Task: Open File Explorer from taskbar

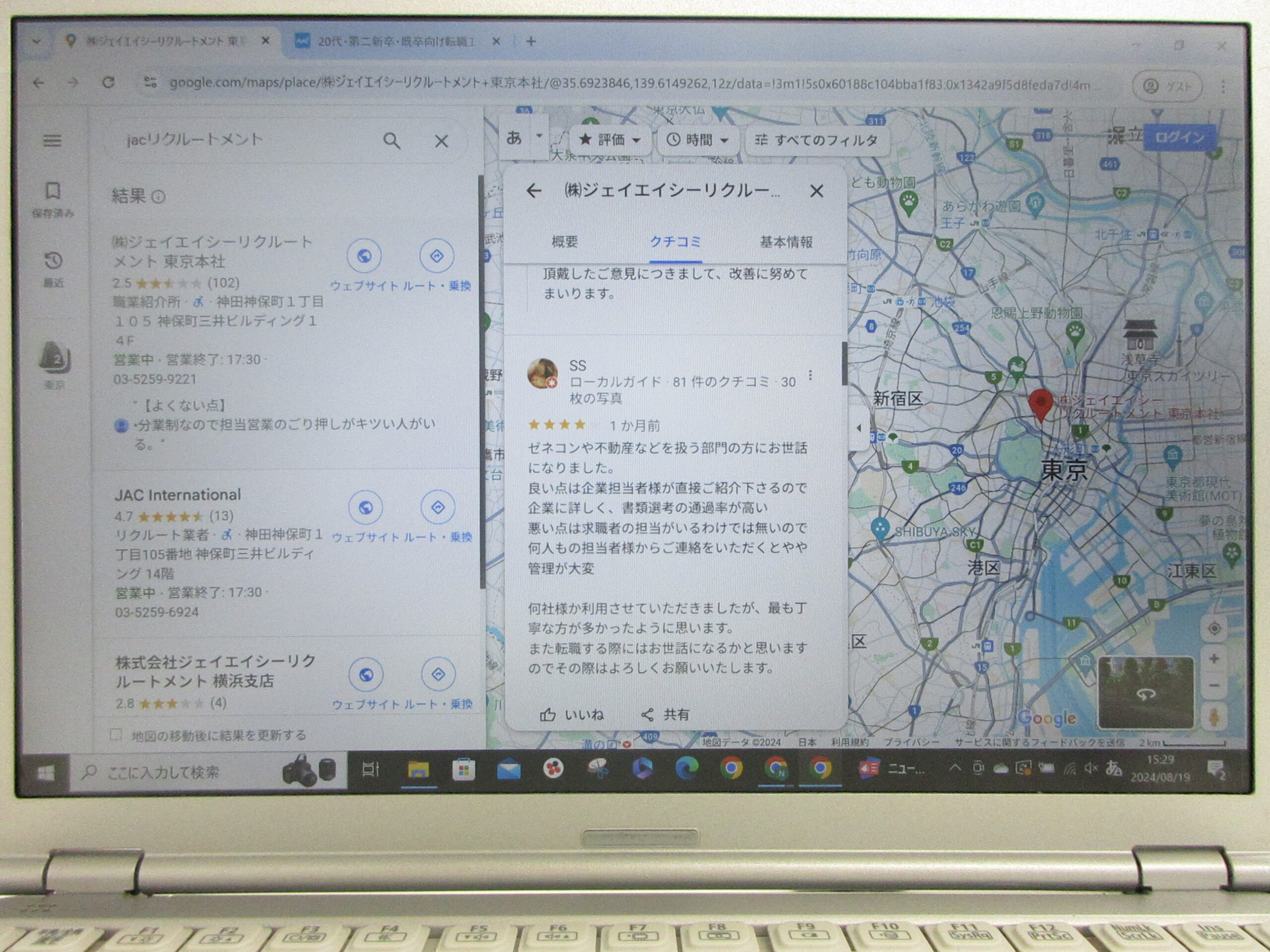Action: pyautogui.click(x=419, y=770)
